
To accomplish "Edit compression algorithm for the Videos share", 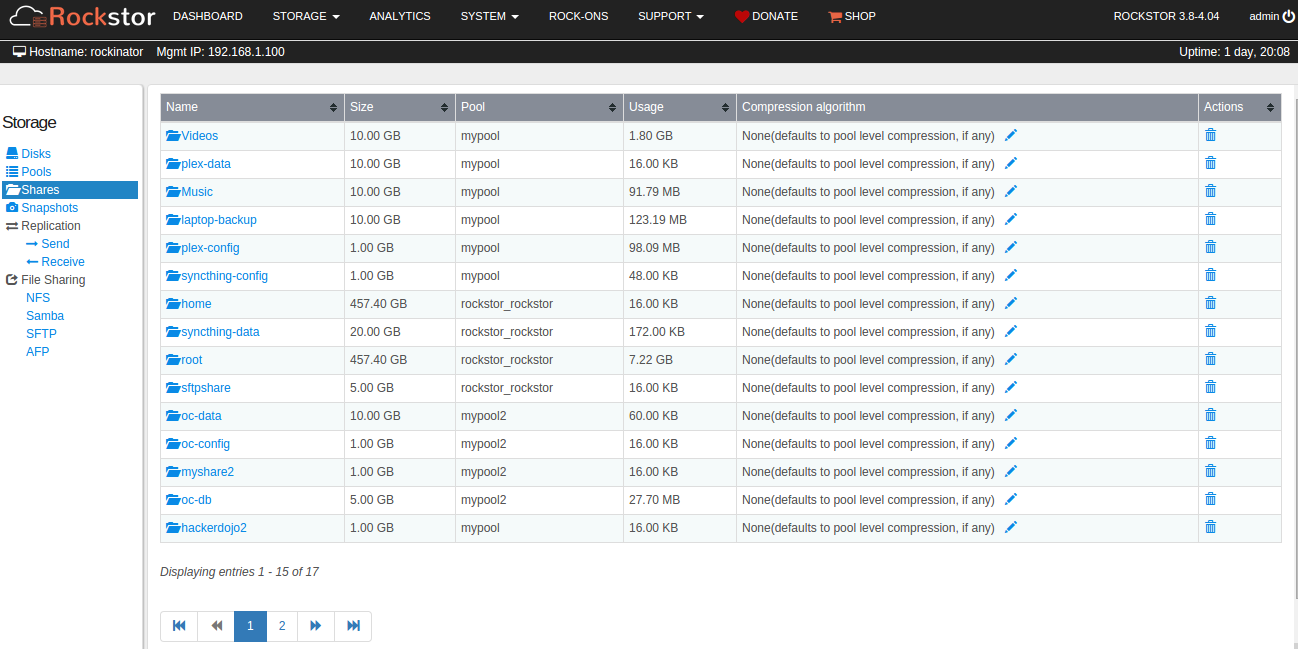I will click(1010, 133).
